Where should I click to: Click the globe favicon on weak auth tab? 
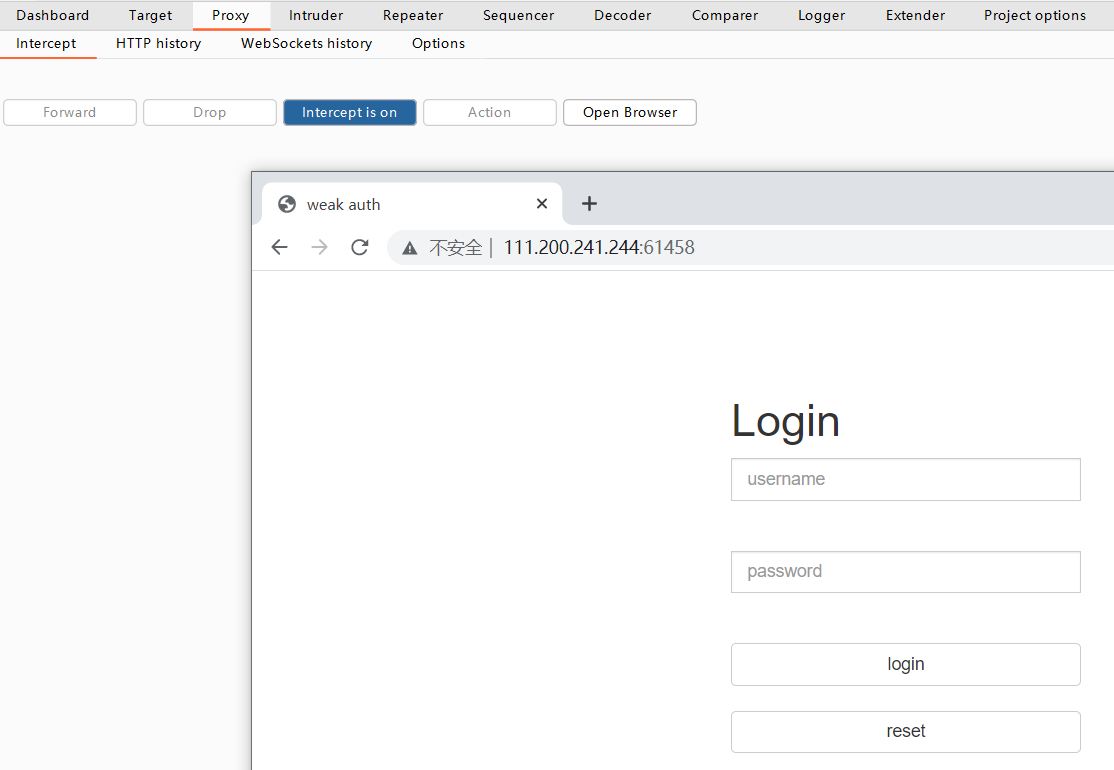coord(287,204)
